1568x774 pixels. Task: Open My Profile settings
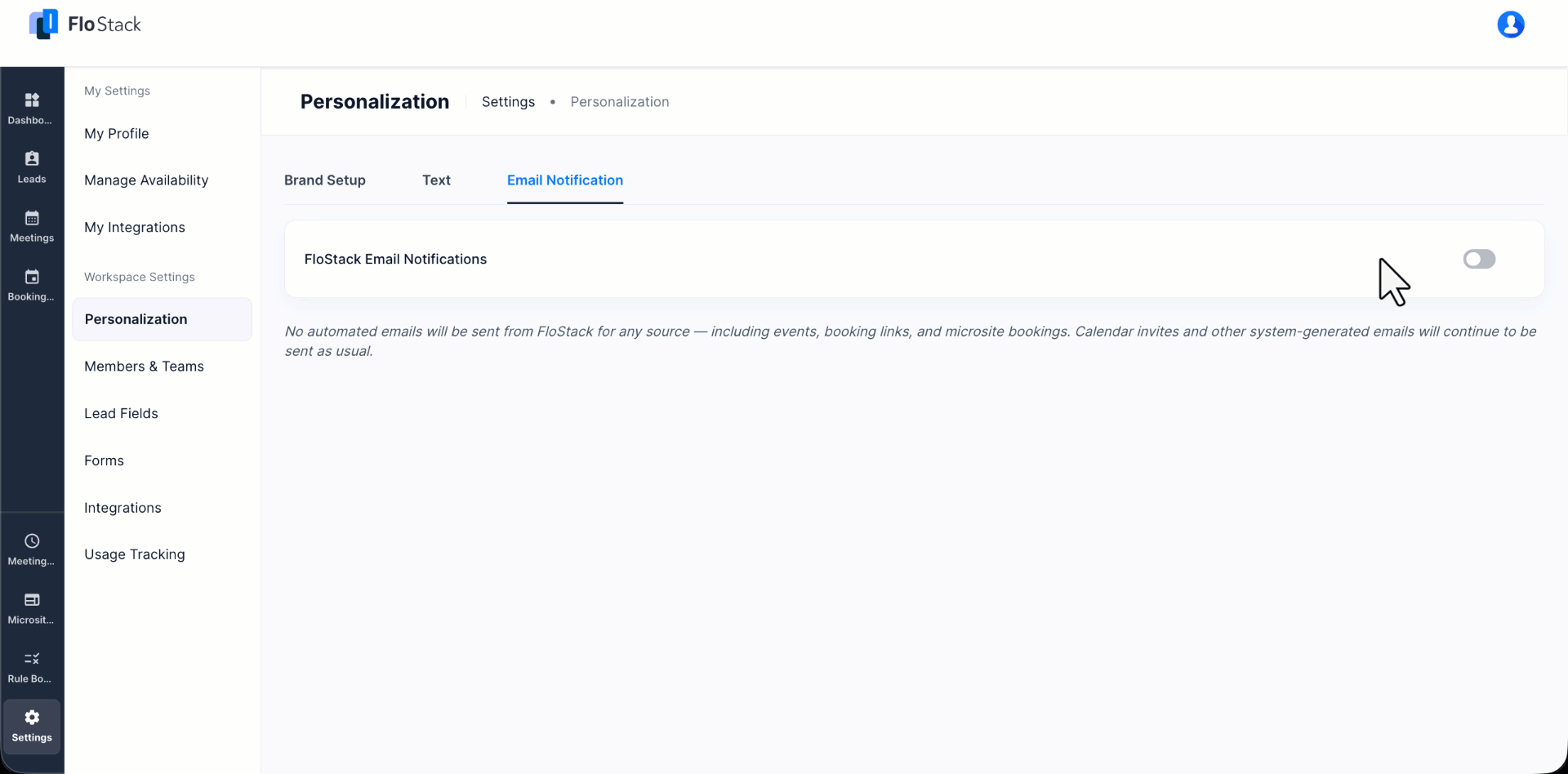tap(117, 134)
